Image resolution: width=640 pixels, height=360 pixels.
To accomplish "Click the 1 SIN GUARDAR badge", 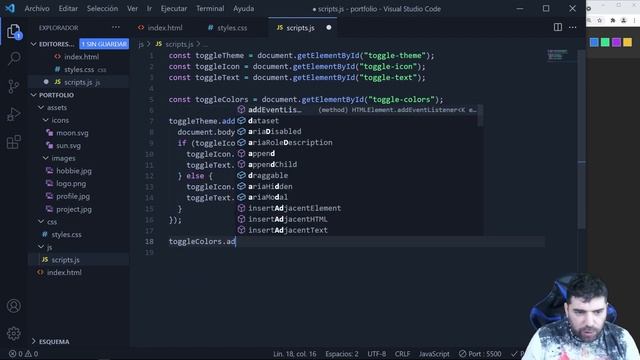I will 104,44.
